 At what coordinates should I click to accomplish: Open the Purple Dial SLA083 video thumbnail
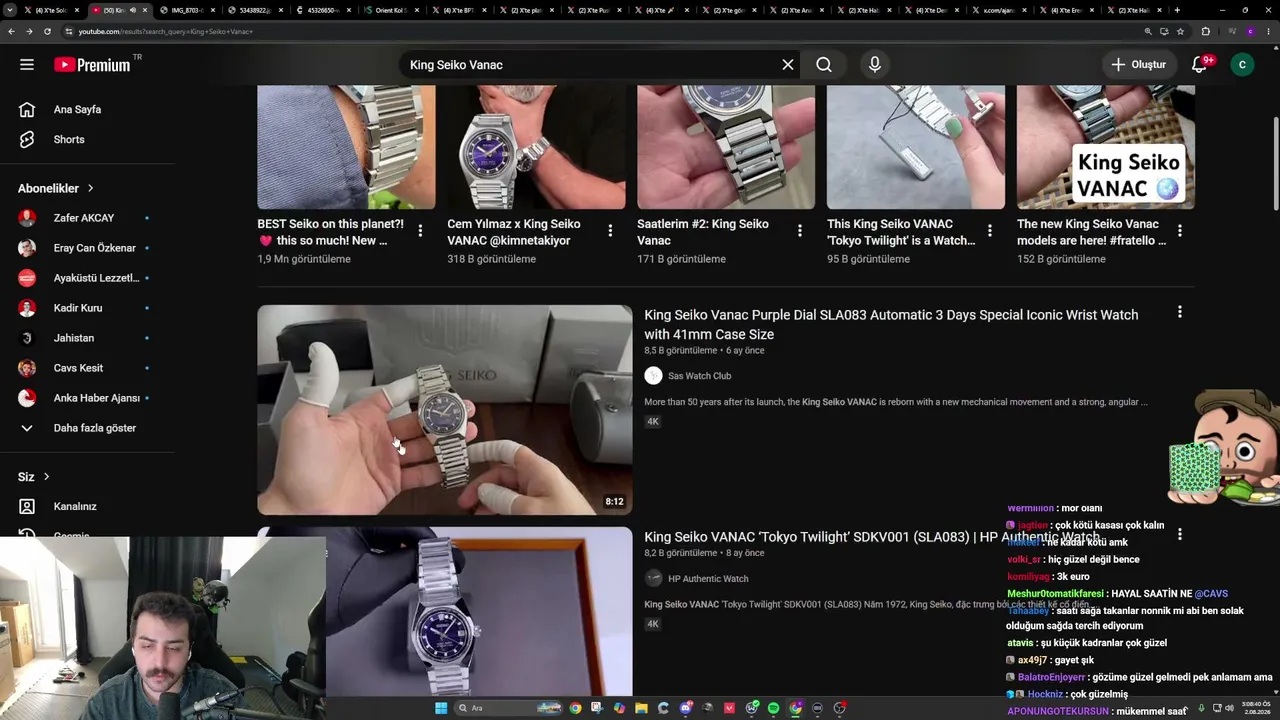click(x=445, y=410)
